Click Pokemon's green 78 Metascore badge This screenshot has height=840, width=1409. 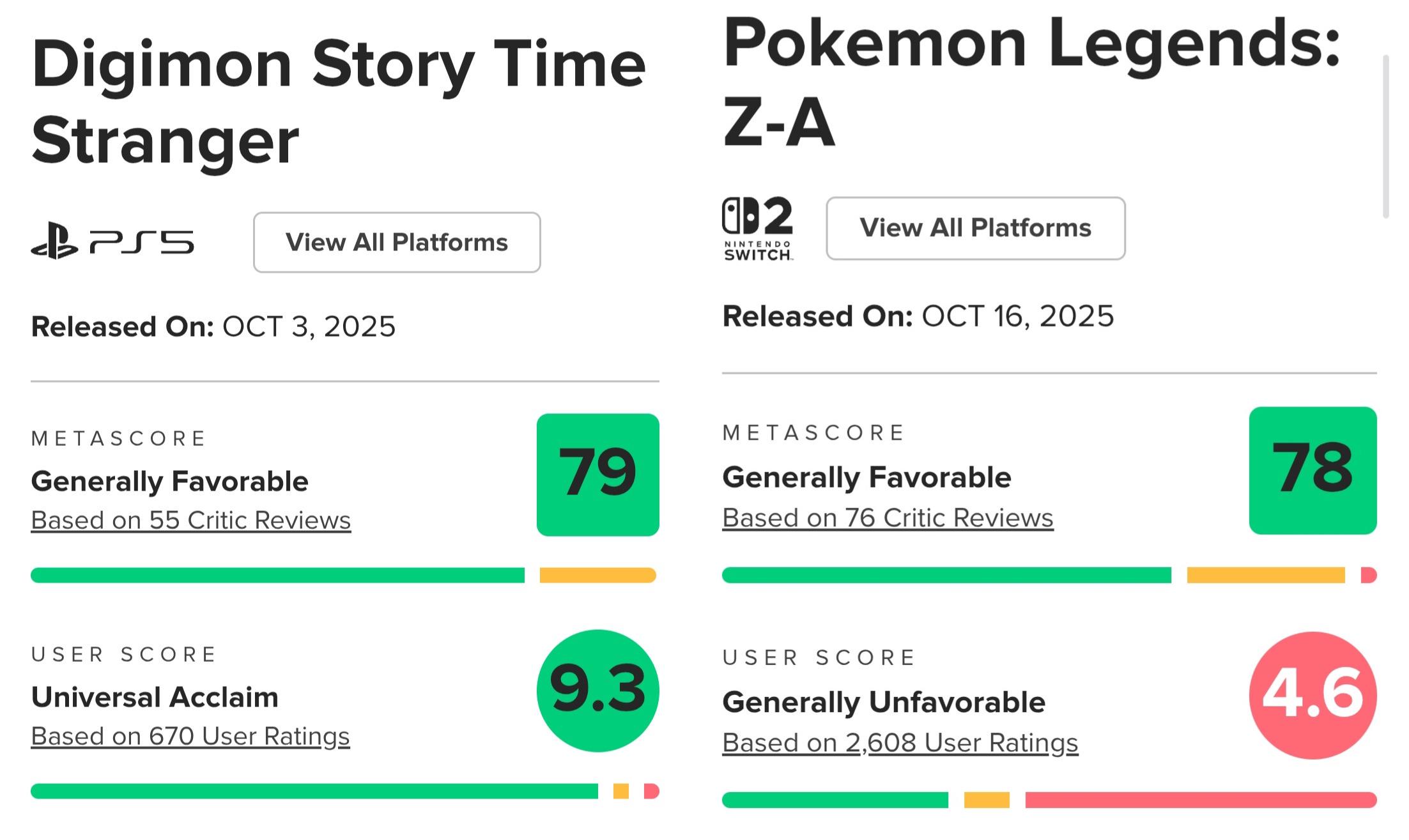coord(1313,470)
